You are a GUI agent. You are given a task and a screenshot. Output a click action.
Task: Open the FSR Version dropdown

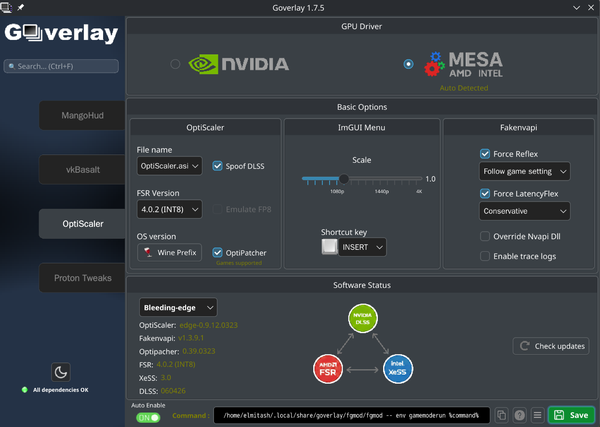coord(169,210)
